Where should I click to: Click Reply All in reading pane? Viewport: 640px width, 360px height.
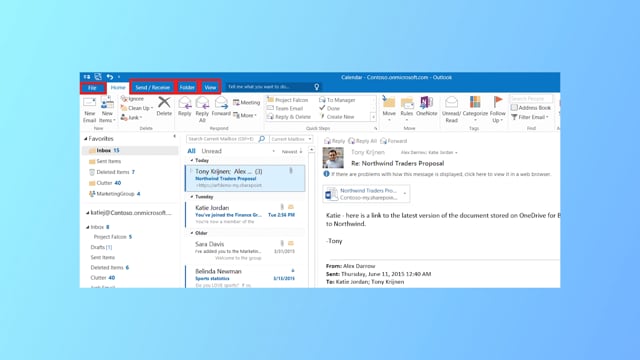[362, 141]
